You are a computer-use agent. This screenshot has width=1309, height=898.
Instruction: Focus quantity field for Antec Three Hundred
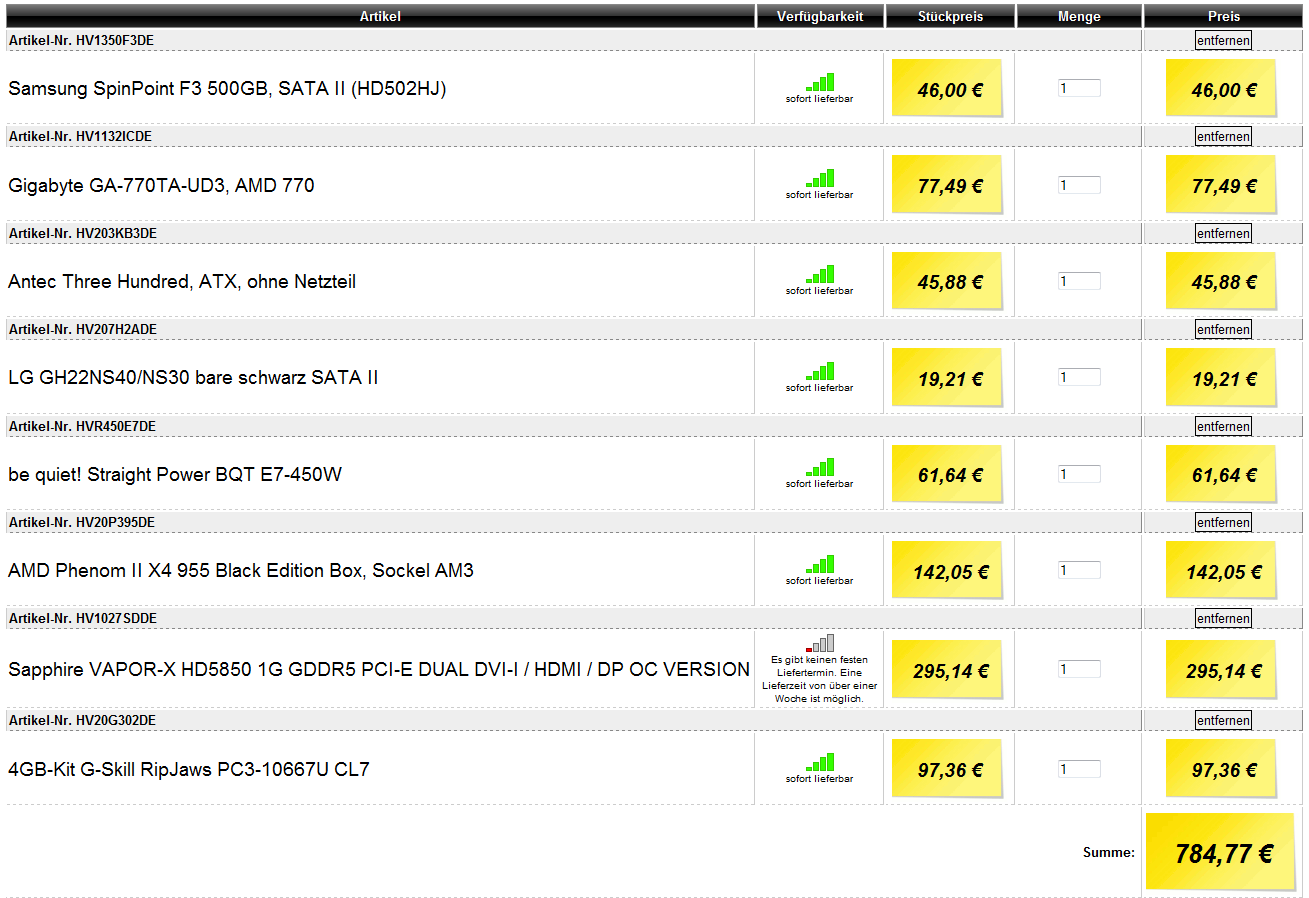(x=1079, y=281)
